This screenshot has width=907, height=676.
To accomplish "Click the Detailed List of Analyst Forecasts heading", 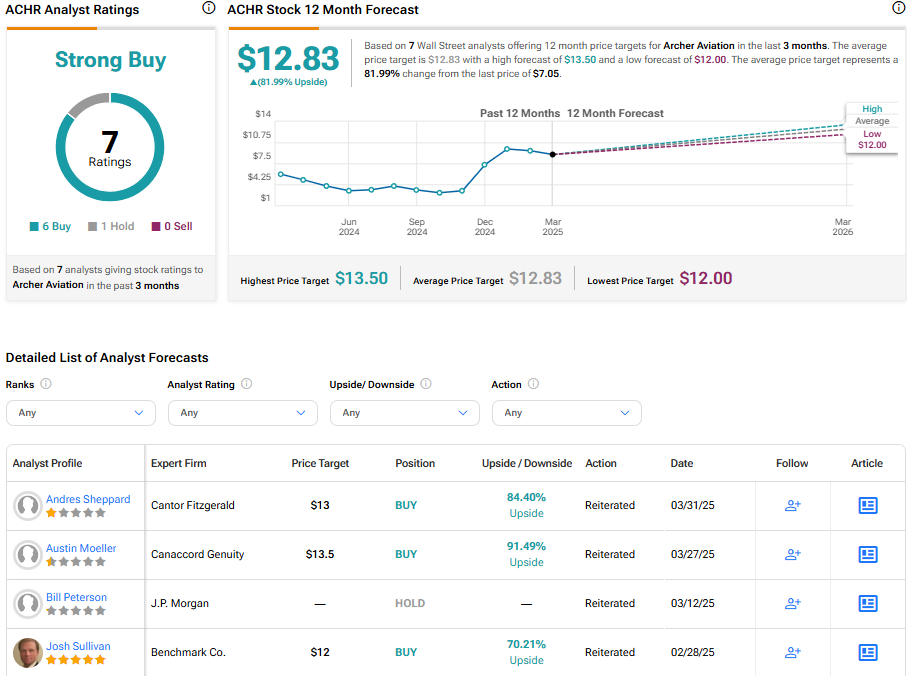I will pyautogui.click(x=107, y=357).
